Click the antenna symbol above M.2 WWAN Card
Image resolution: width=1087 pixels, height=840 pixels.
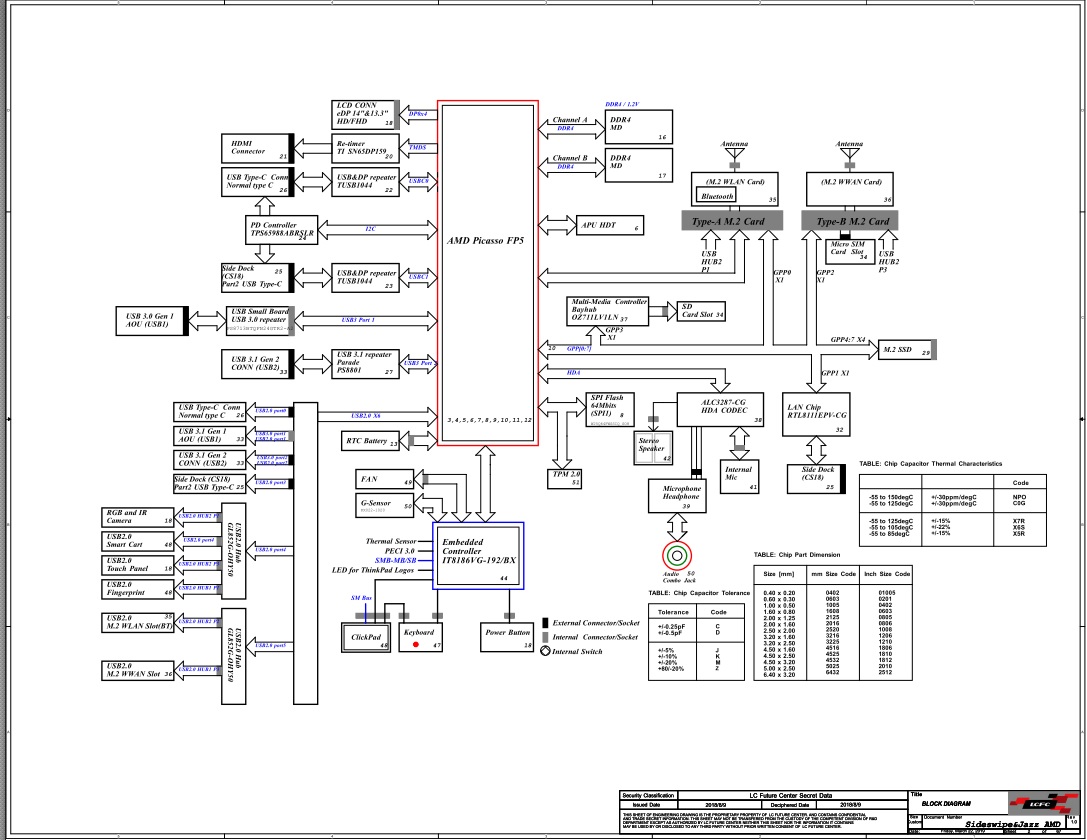(850, 156)
